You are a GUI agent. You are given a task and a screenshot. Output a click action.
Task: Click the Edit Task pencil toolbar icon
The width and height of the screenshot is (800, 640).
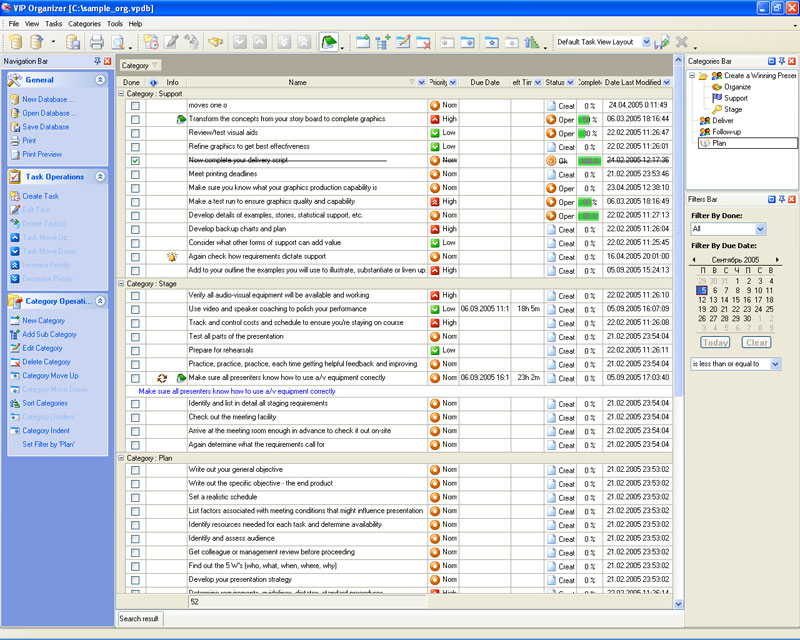pyautogui.click(x=171, y=42)
